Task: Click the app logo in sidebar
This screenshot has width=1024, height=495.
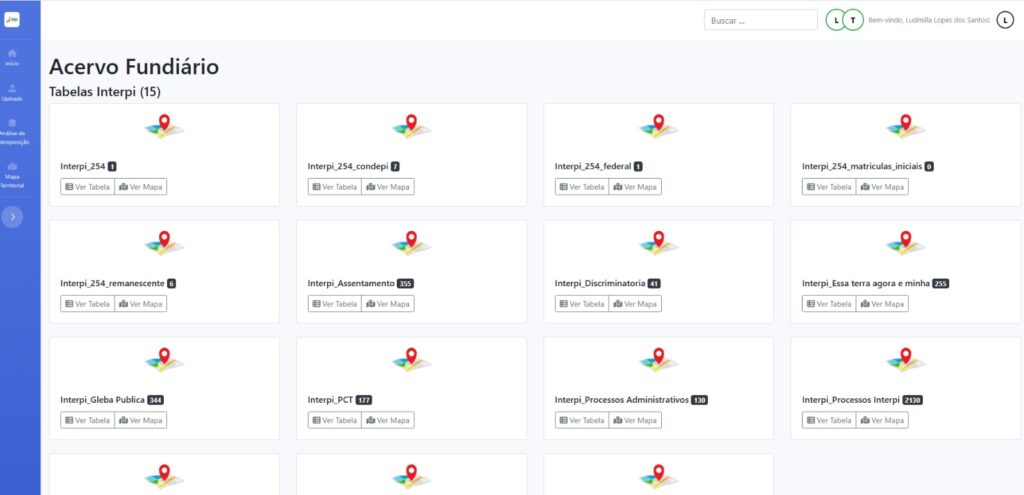Action: [12, 19]
